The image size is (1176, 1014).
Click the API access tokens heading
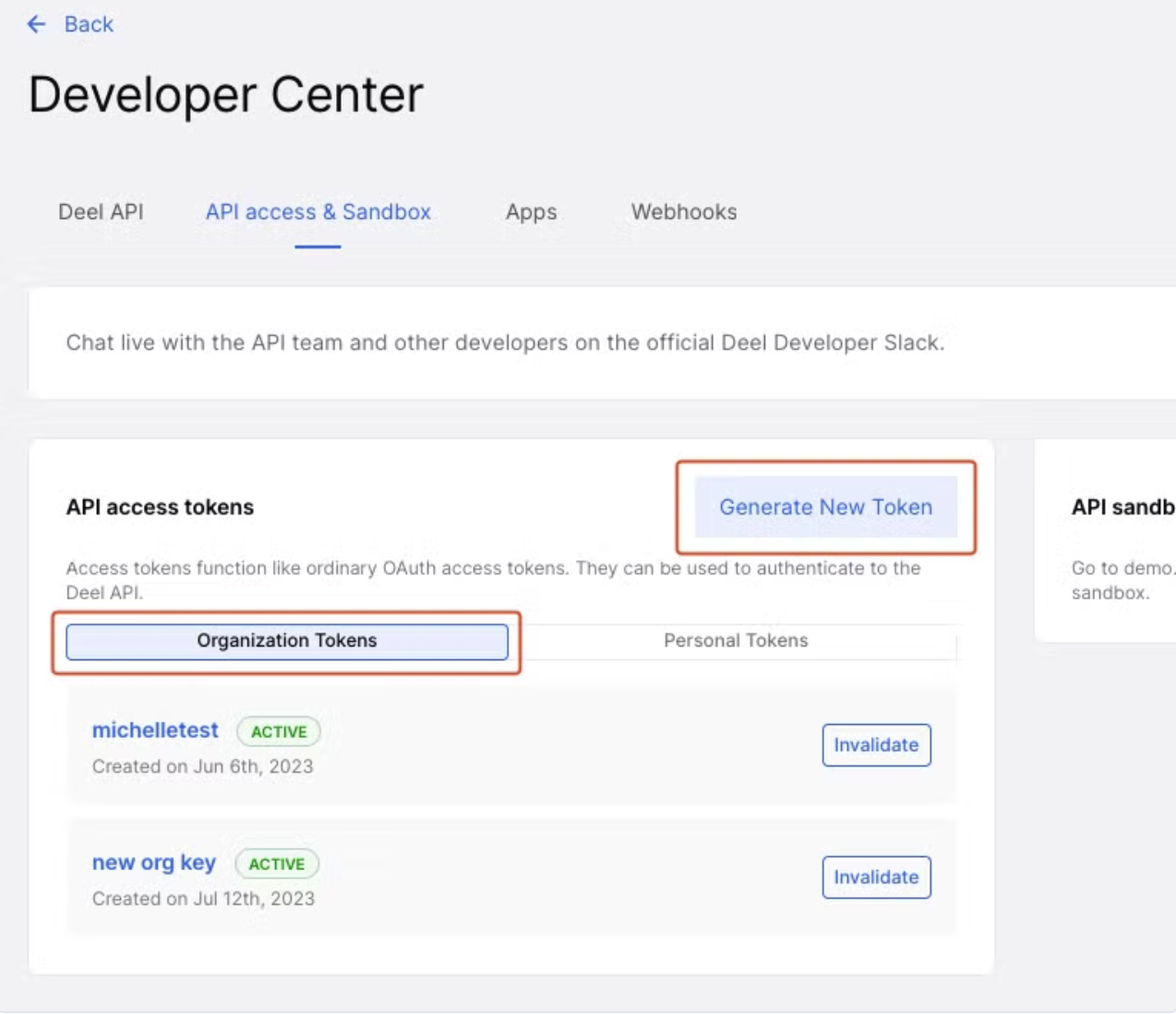pos(160,507)
